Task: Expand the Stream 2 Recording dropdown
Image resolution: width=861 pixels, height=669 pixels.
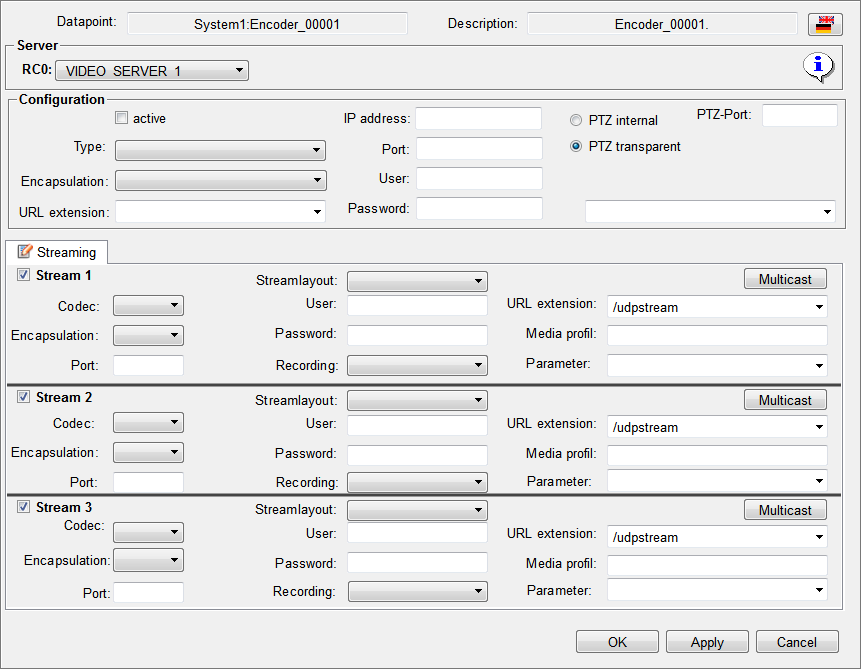Action: (x=417, y=483)
